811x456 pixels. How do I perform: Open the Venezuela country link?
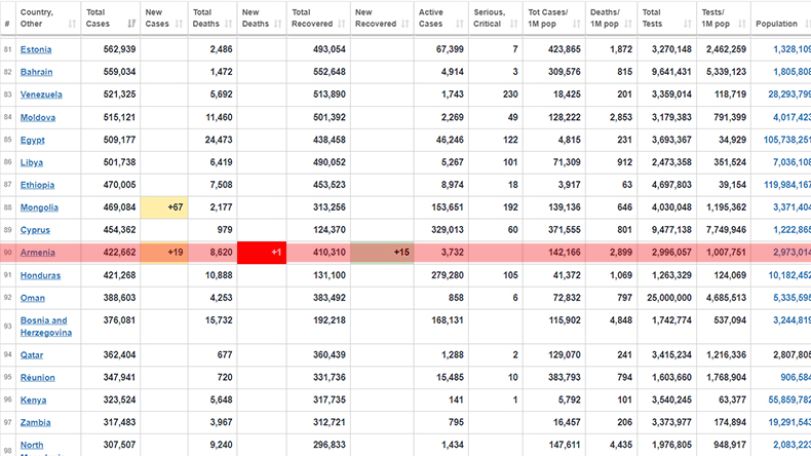click(41, 95)
